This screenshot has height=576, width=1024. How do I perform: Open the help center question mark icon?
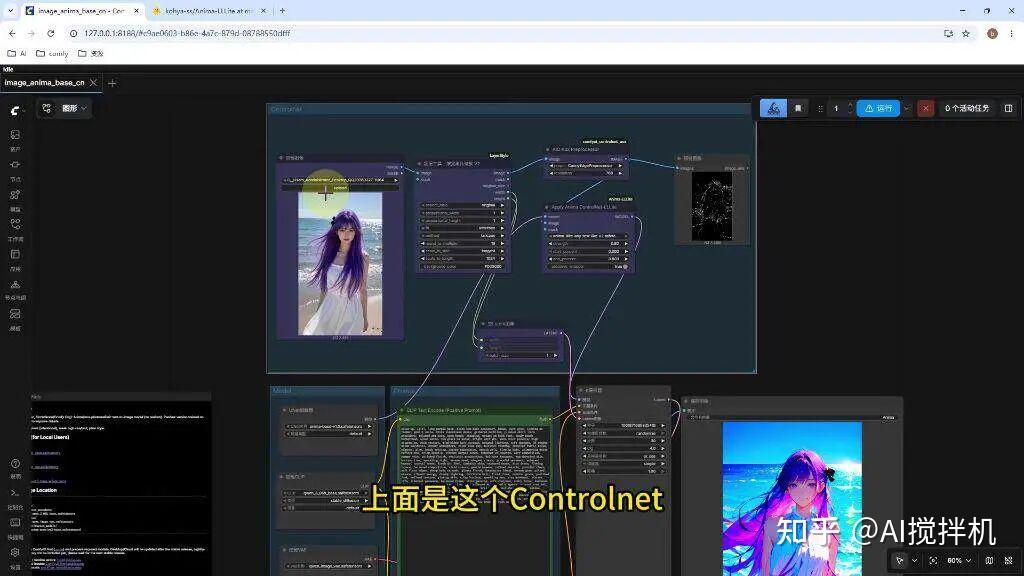tap(15, 464)
